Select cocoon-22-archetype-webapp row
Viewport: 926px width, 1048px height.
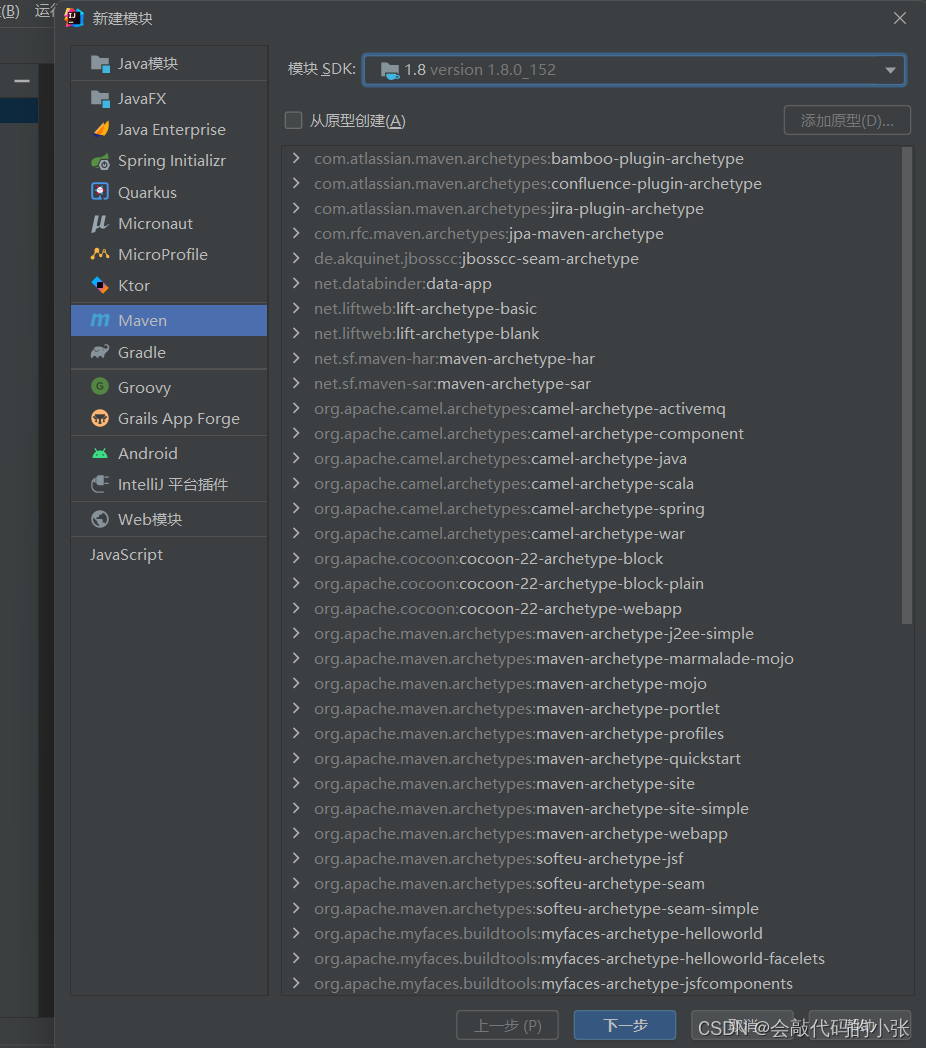click(592, 608)
